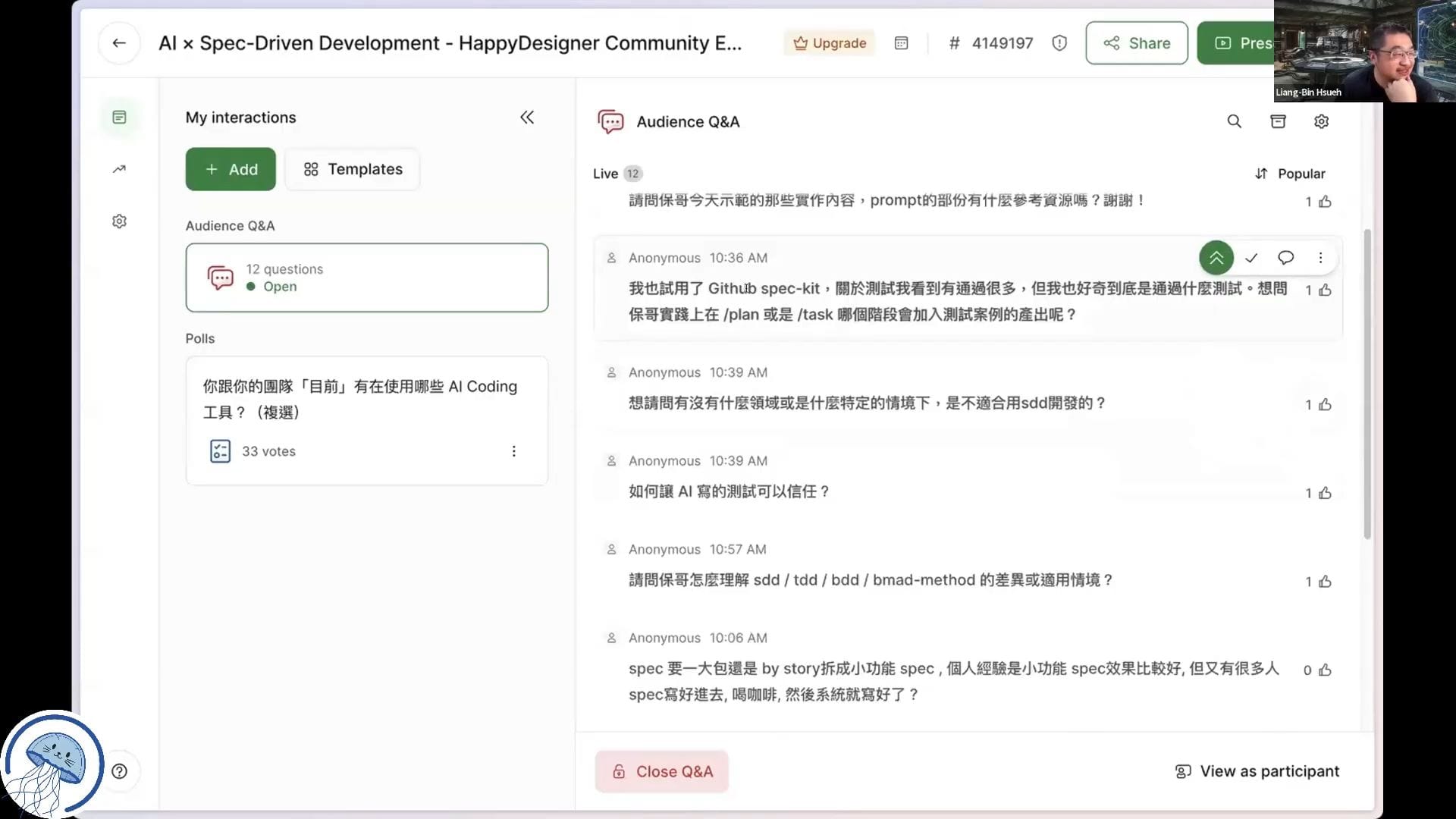
Task: Open poll three-dot options menu
Action: tap(513, 451)
